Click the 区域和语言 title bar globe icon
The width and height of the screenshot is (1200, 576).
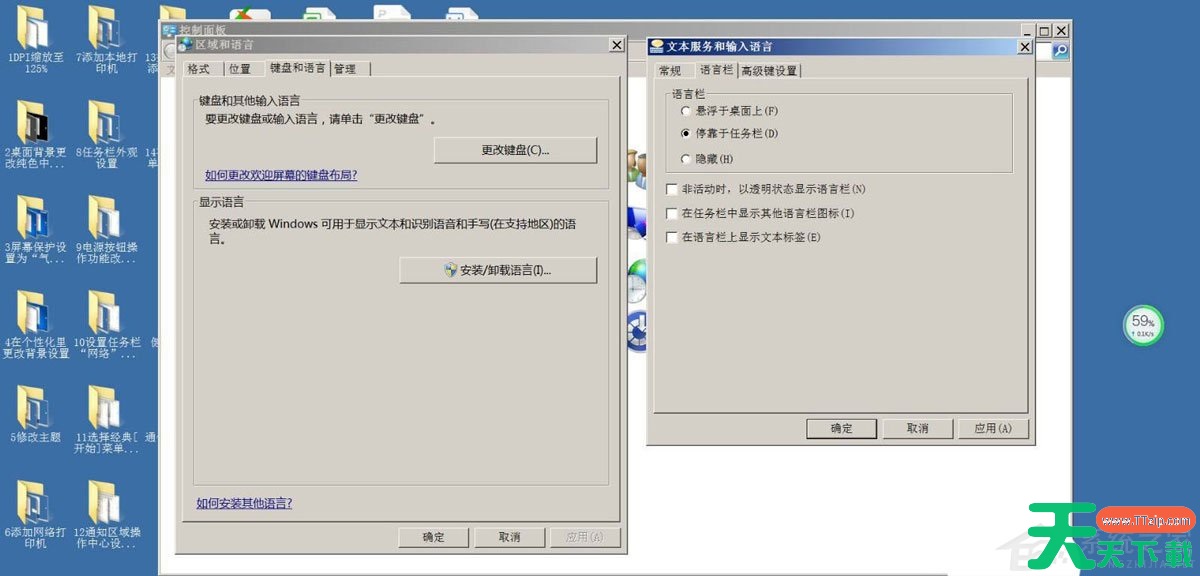185,45
